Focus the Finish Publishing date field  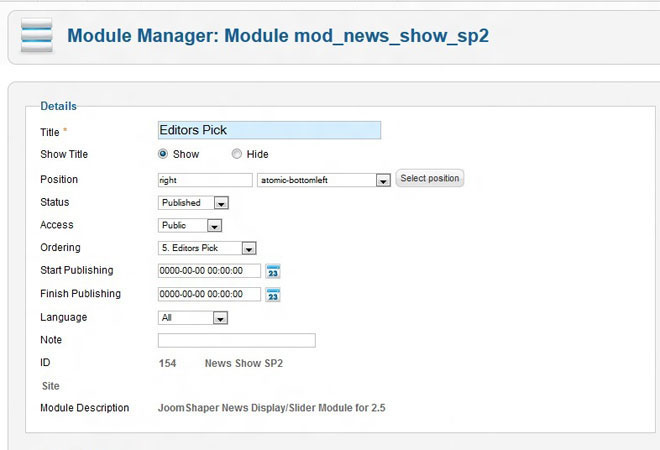(209, 294)
